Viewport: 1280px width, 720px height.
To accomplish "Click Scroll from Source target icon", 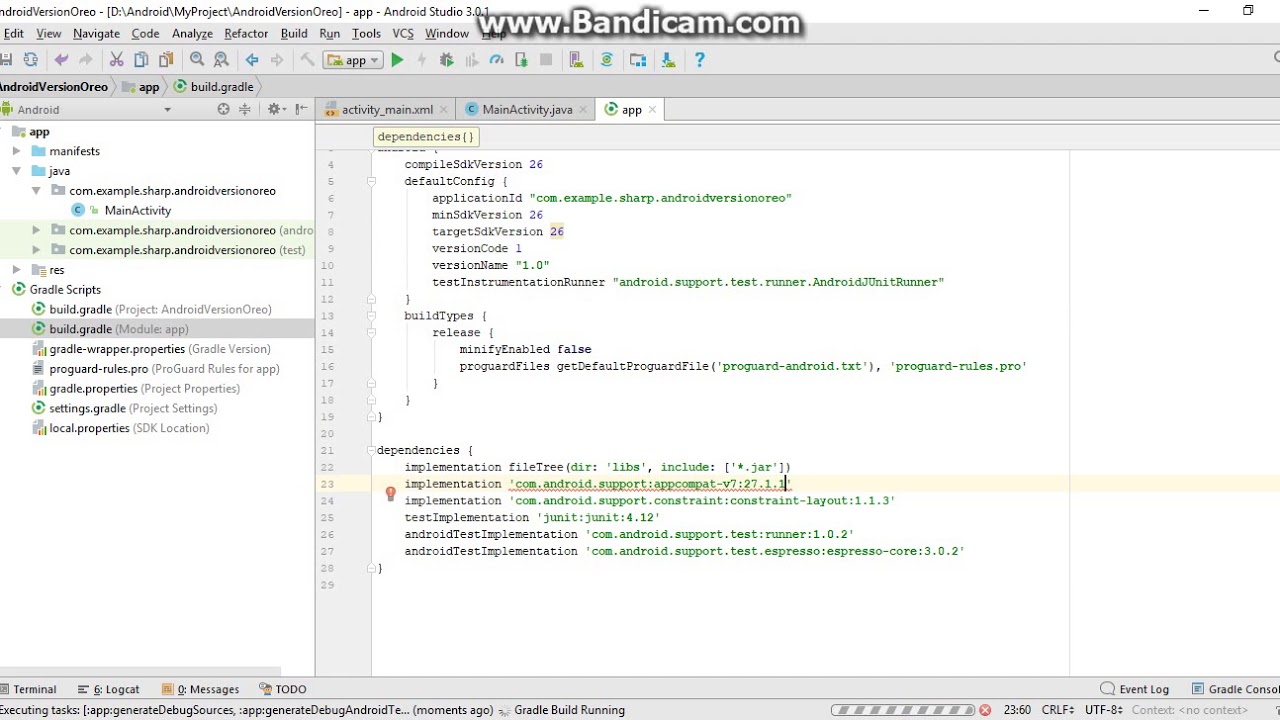I will (x=223, y=110).
